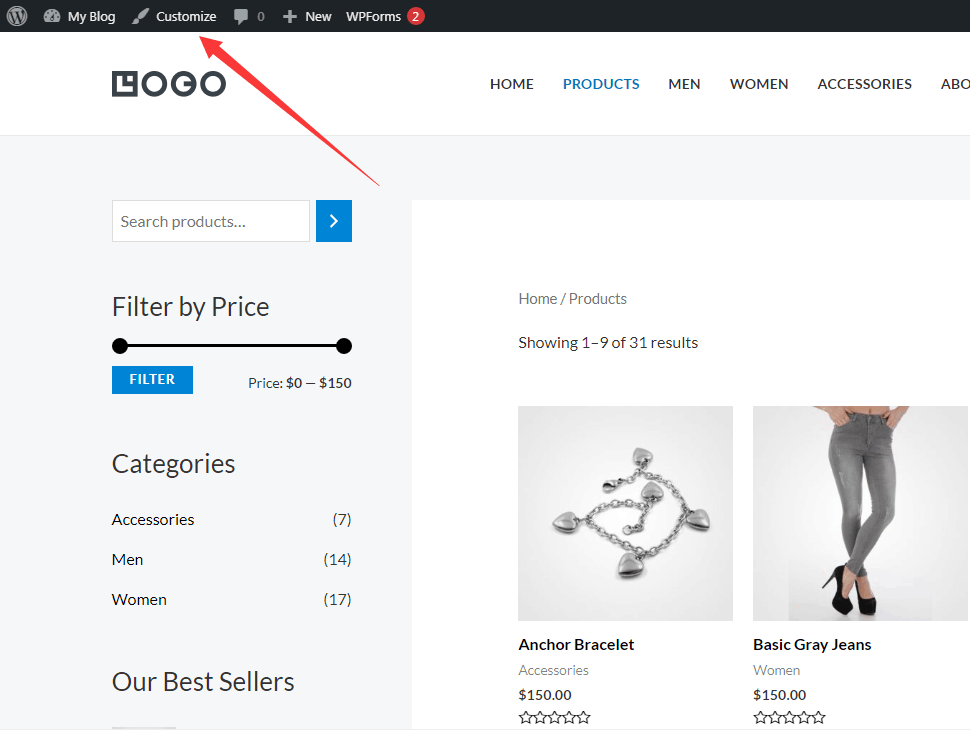This screenshot has height=730, width=970.
Task: Open Customize in the admin bar
Action: point(174,16)
